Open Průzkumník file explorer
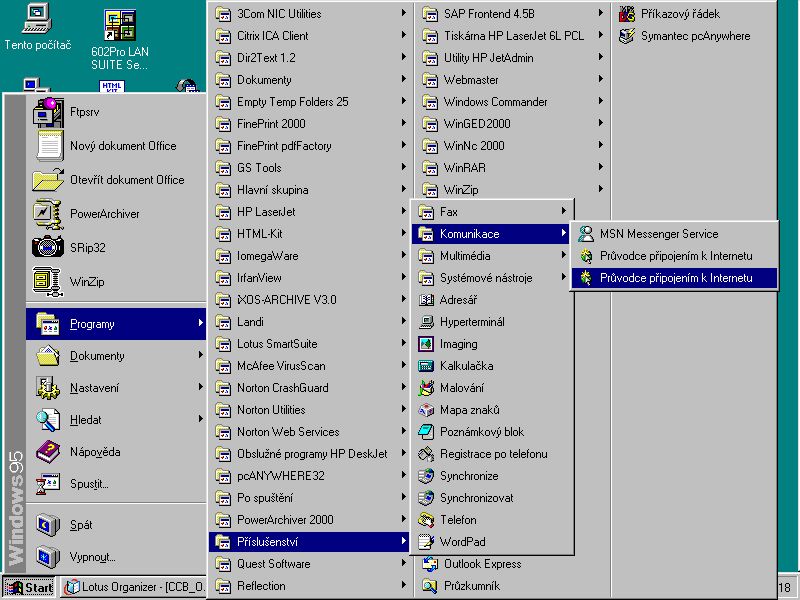Screen dimensions: 800x600 click(512, 586)
